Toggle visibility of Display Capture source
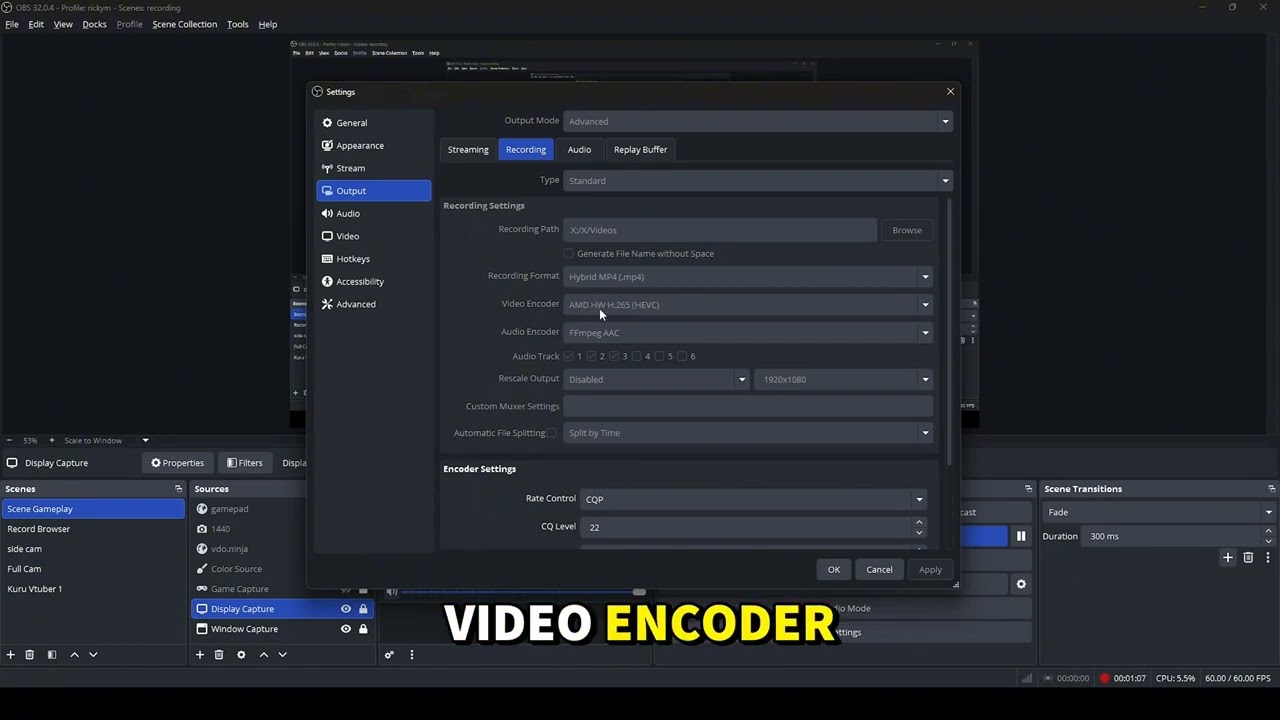 click(x=346, y=609)
